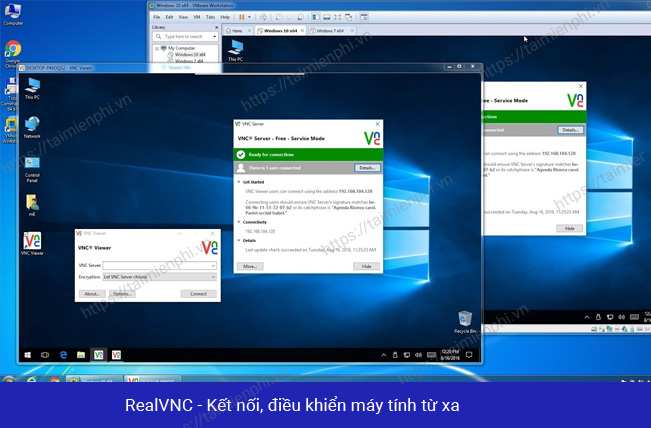Switch to the Windows 7 x64 tab
651x428 pixels.
click(x=330, y=31)
